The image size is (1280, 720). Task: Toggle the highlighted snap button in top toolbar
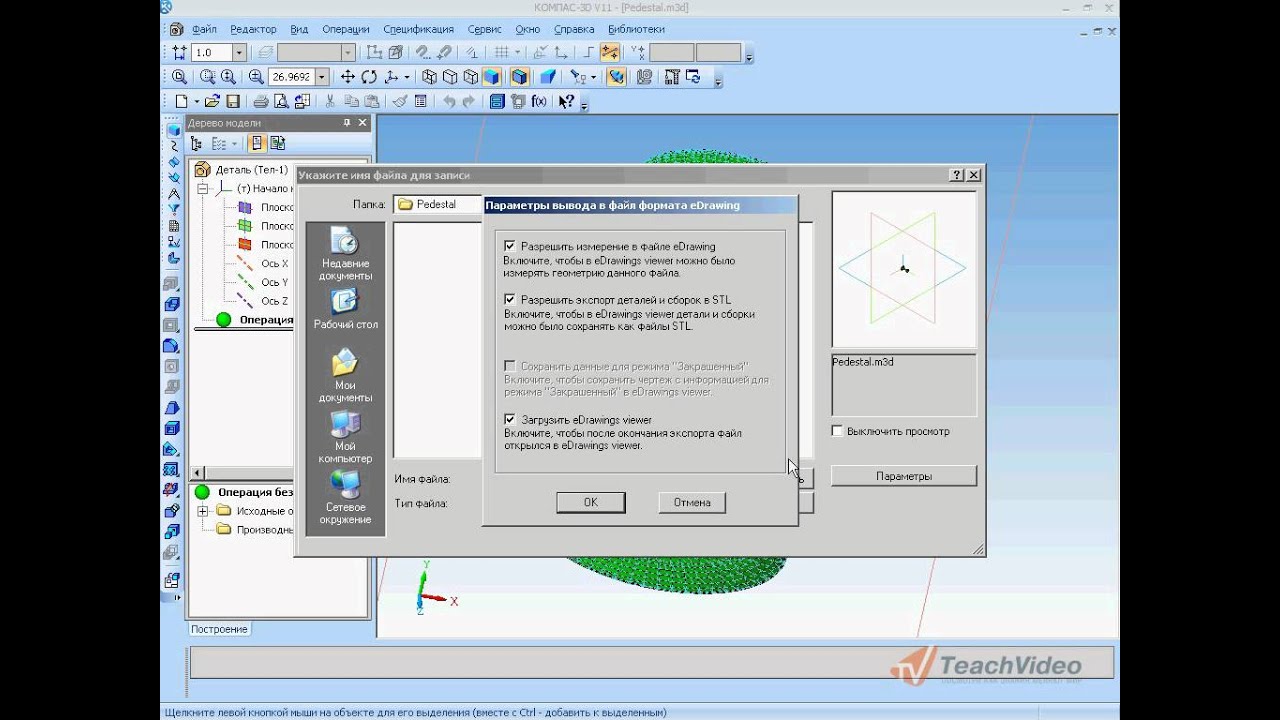tap(609, 52)
